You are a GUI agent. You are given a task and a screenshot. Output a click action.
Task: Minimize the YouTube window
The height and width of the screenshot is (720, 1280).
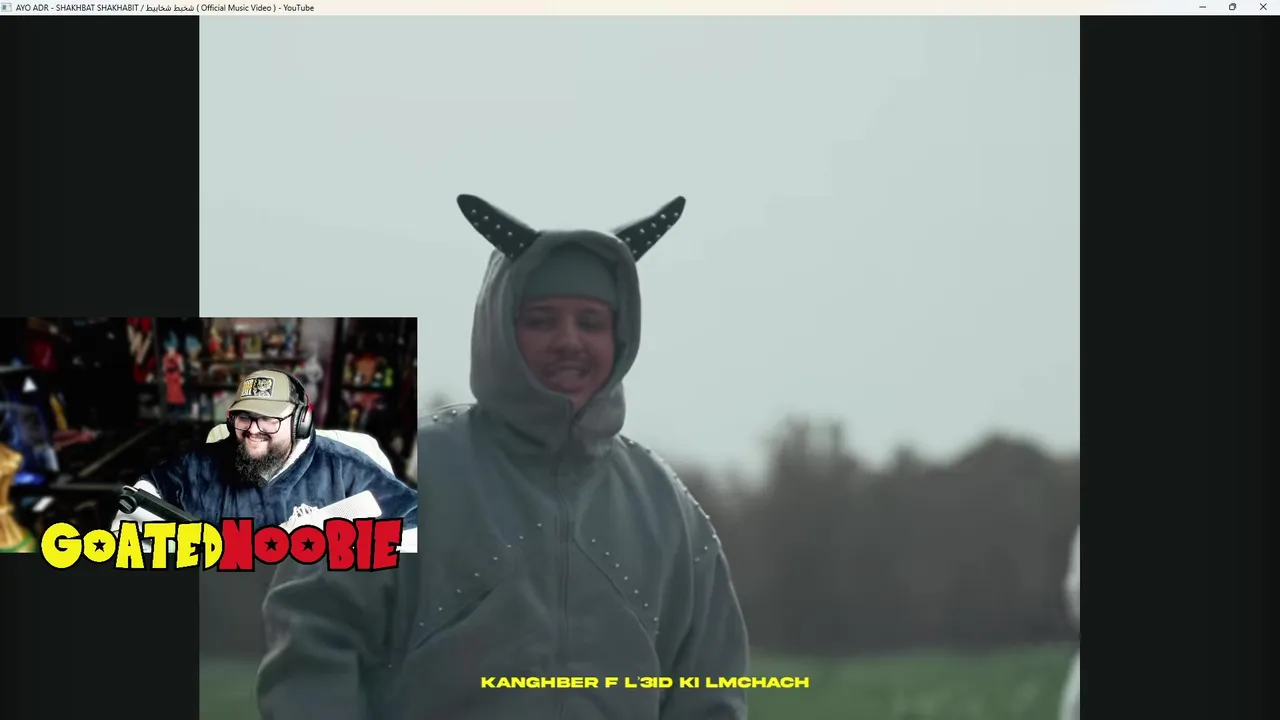click(1202, 7)
